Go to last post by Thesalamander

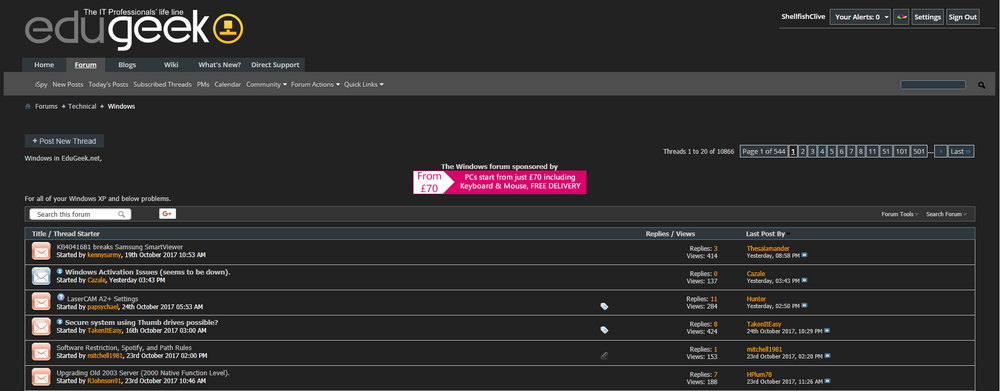[804, 255]
